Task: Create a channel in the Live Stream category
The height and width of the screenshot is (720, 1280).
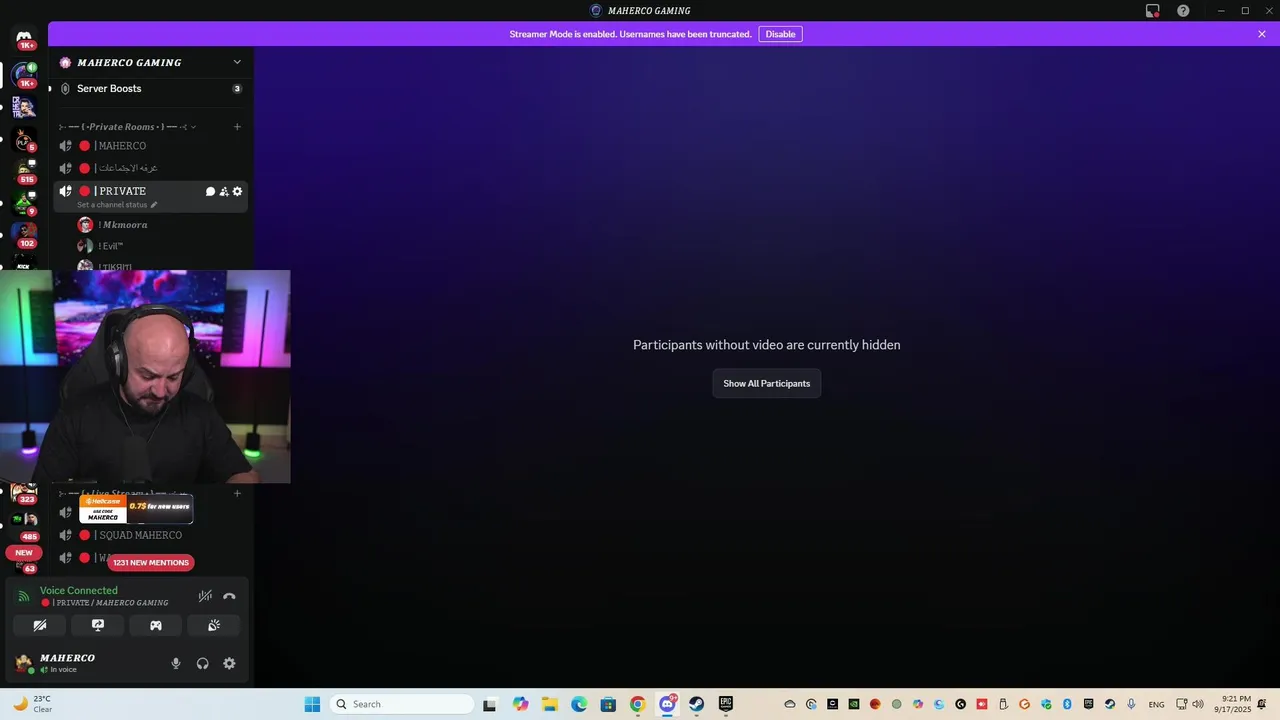Action: [237, 493]
